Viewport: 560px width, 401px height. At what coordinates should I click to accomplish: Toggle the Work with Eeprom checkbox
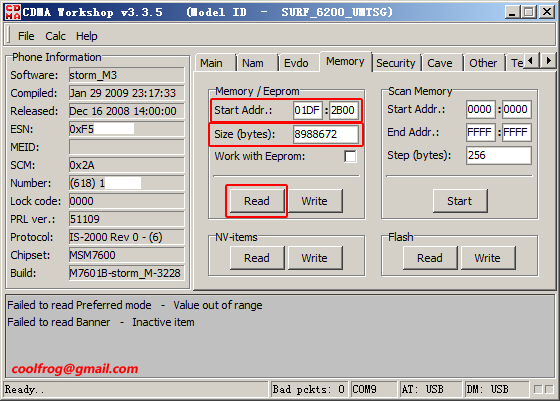coord(350,156)
